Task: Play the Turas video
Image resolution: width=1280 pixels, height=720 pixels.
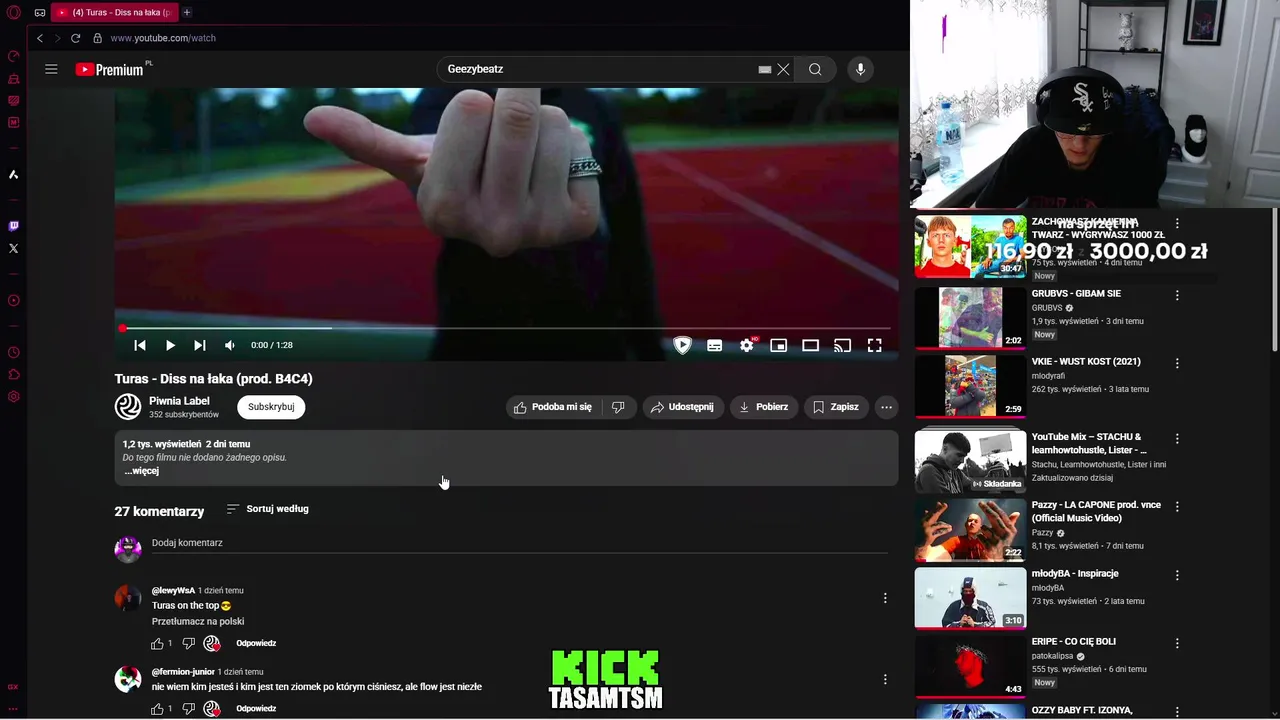Action: point(170,345)
